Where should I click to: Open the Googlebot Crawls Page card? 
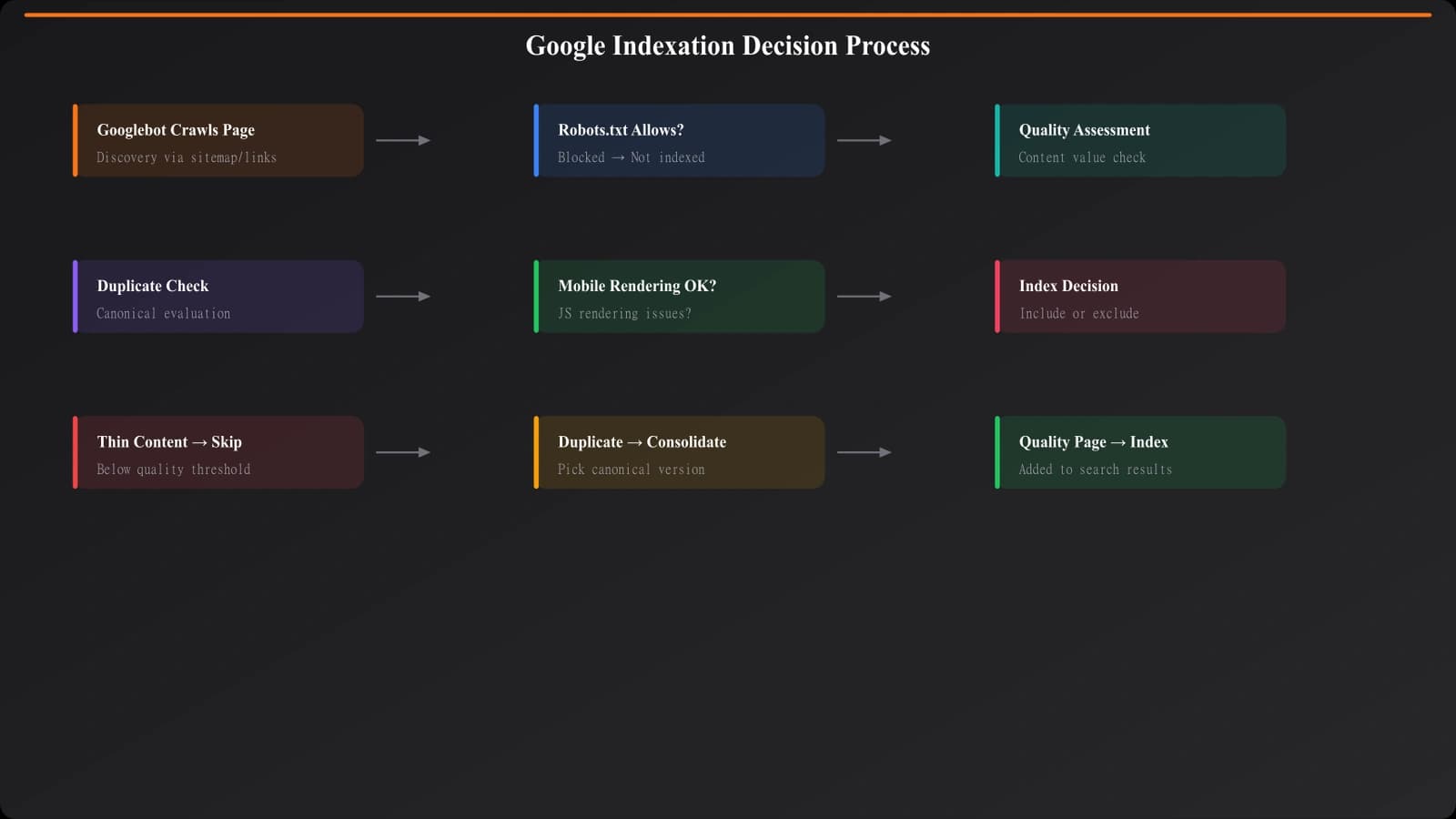(218, 140)
